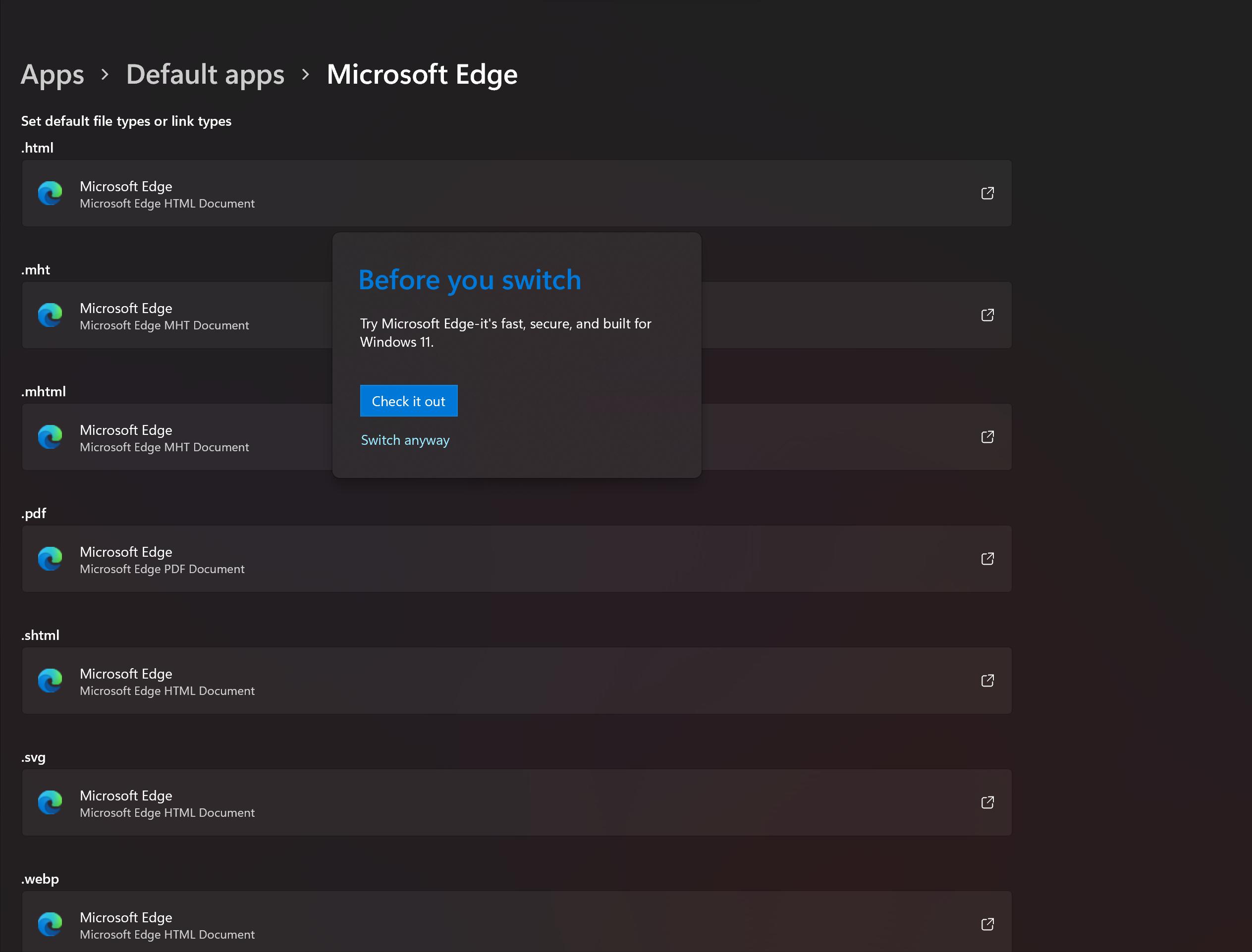Screen dimensions: 1252x952
Task: Click the external link icon in .mht row
Action: pyautogui.click(x=987, y=315)
